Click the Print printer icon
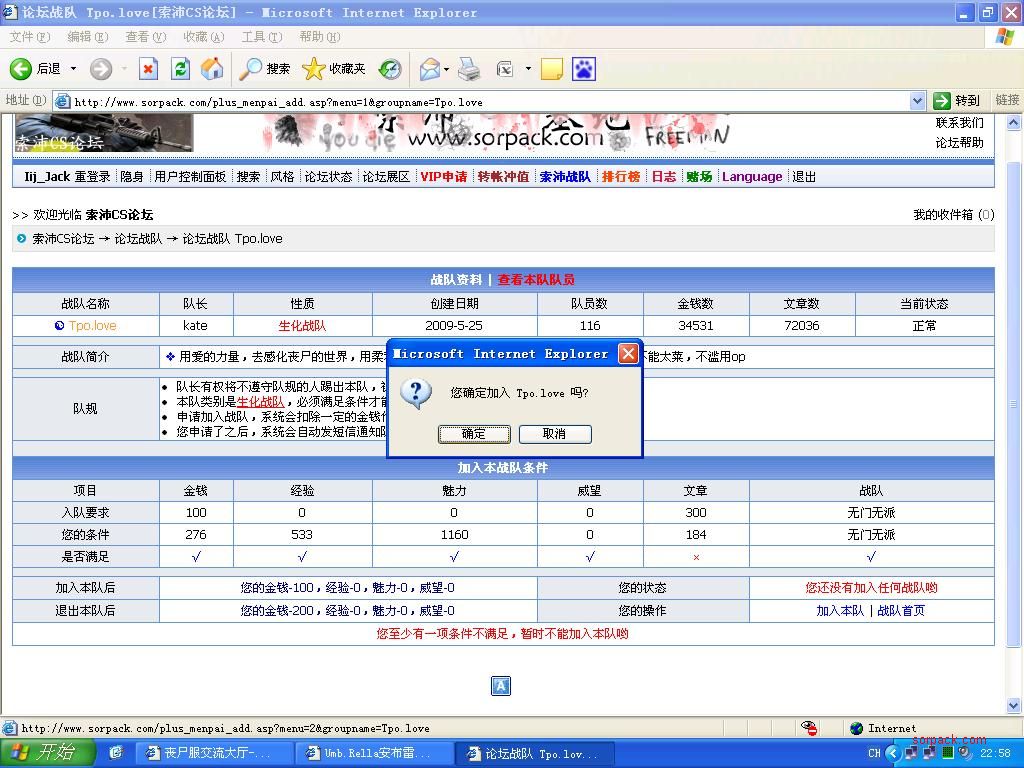1024x768 pixels. (x=469, y=69)
